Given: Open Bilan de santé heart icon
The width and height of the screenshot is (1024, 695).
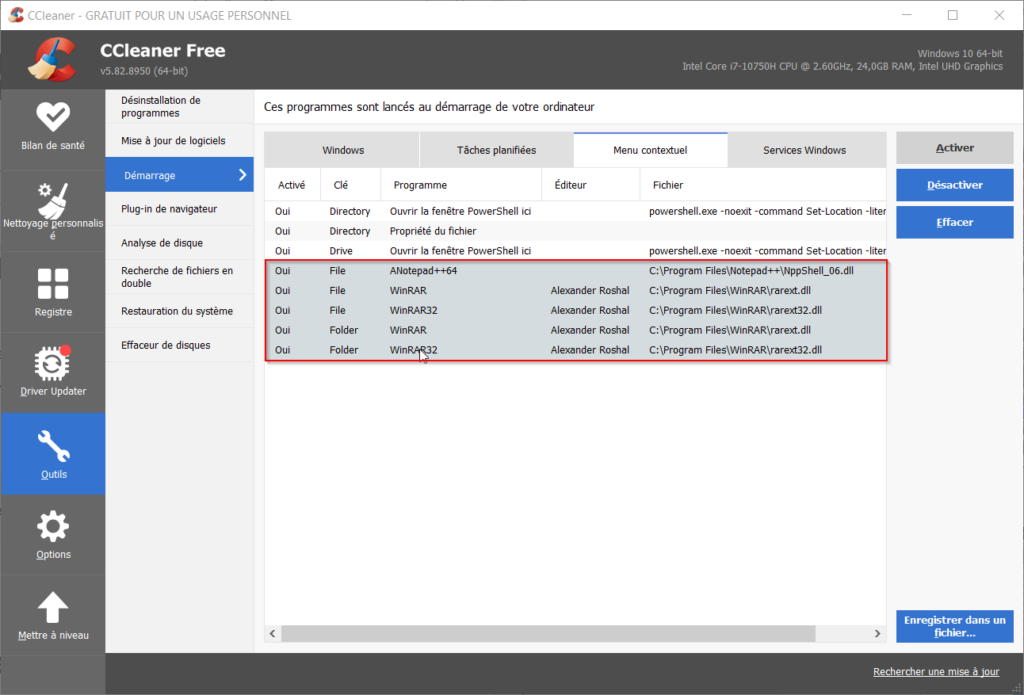Looking at the screenshot, I should (53, 117).
